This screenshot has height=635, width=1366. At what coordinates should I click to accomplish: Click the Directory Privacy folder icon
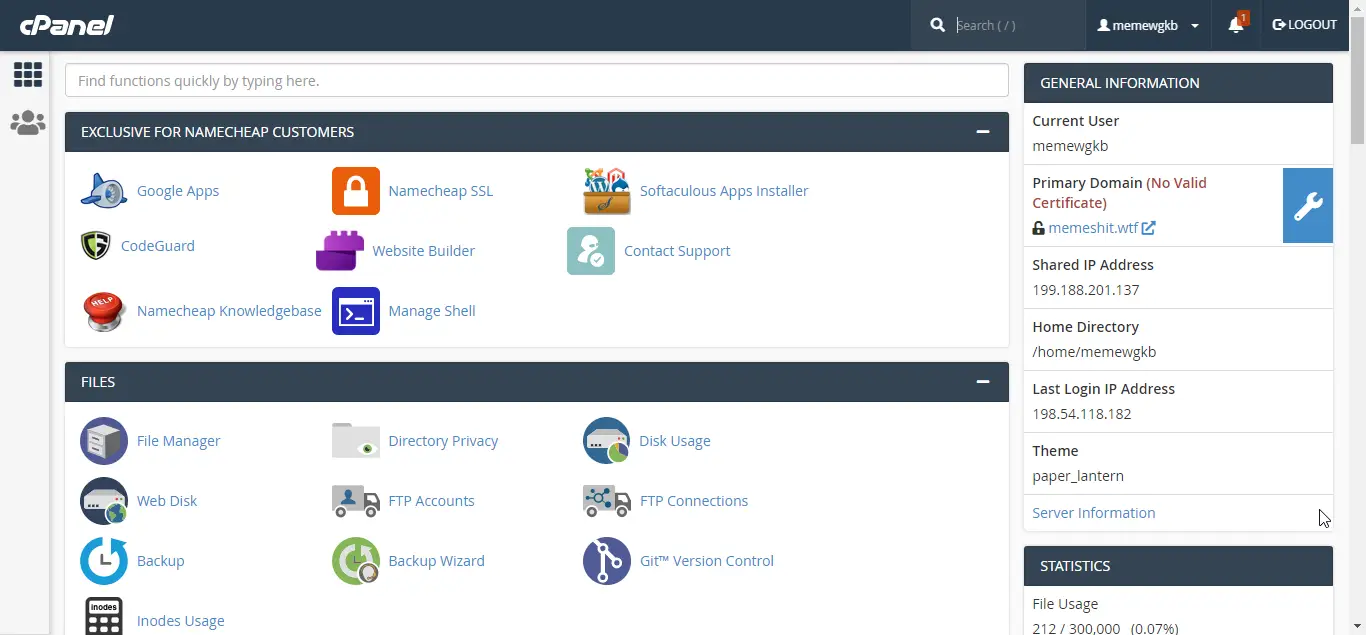(356, 441)
